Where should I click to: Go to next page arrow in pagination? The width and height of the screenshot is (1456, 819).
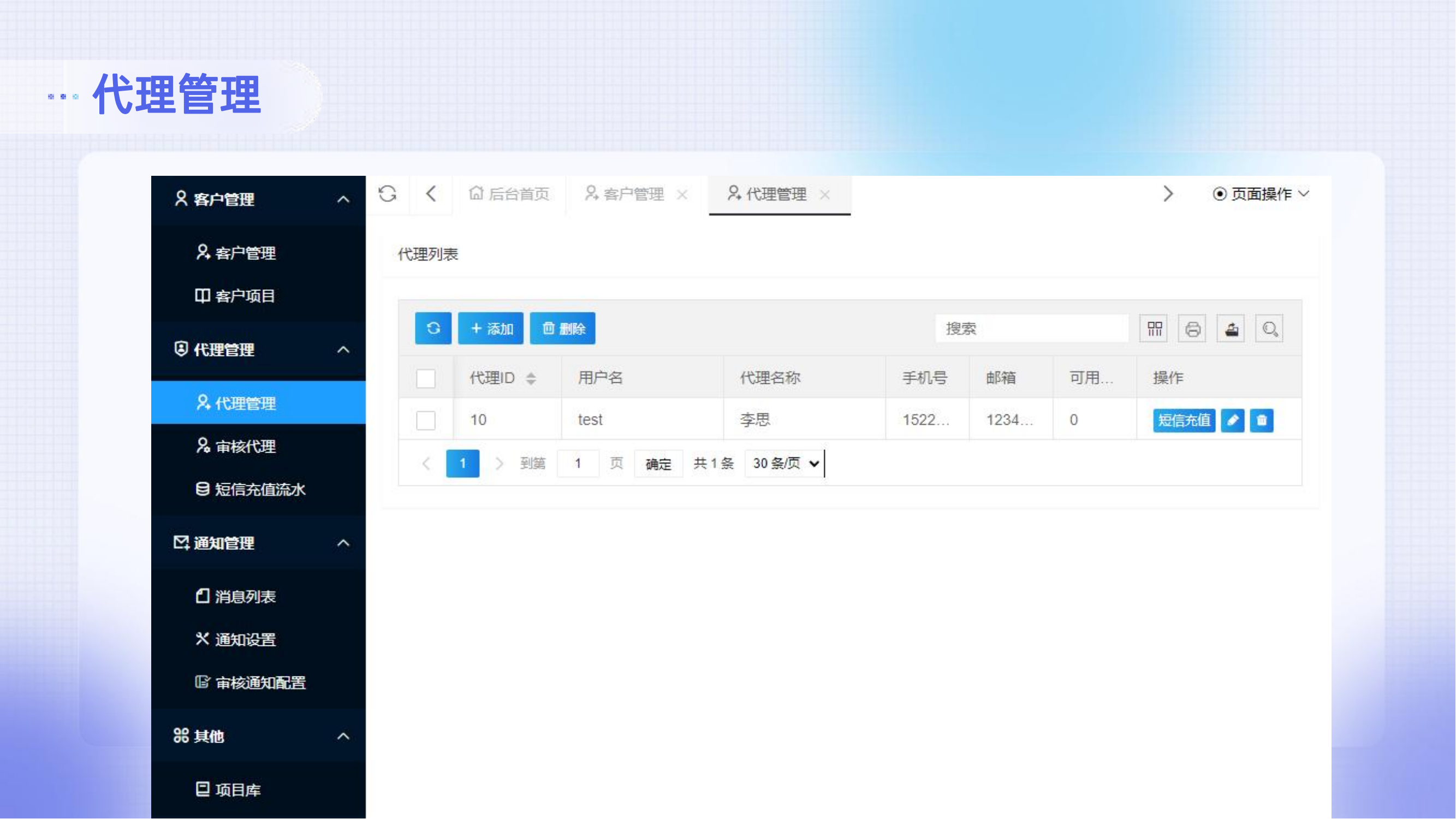pos(498,464)
